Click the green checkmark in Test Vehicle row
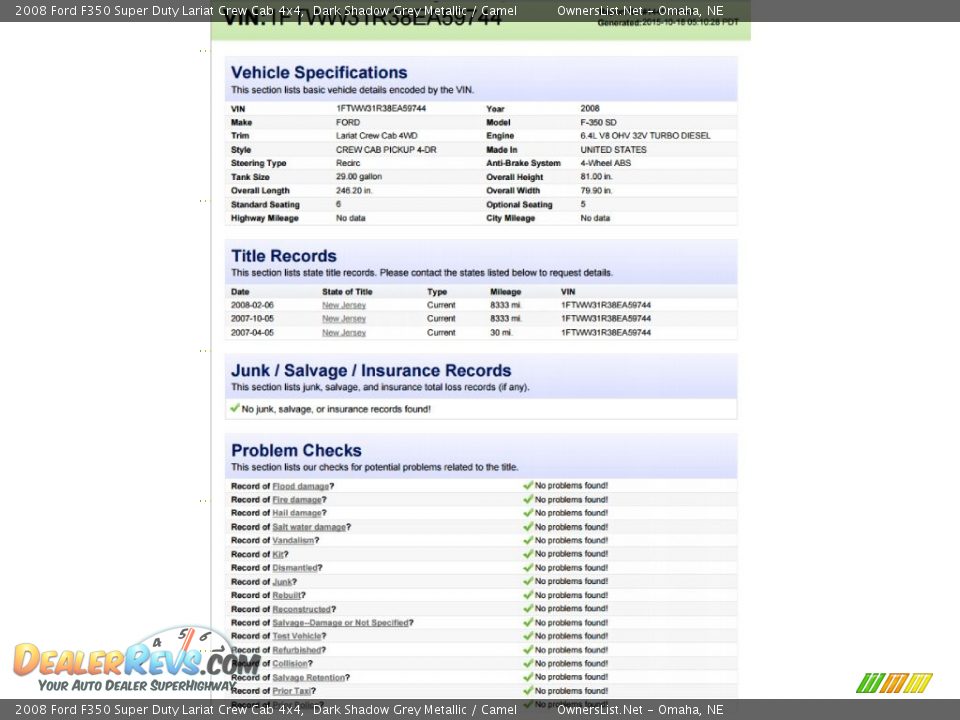 click(528, 636)
